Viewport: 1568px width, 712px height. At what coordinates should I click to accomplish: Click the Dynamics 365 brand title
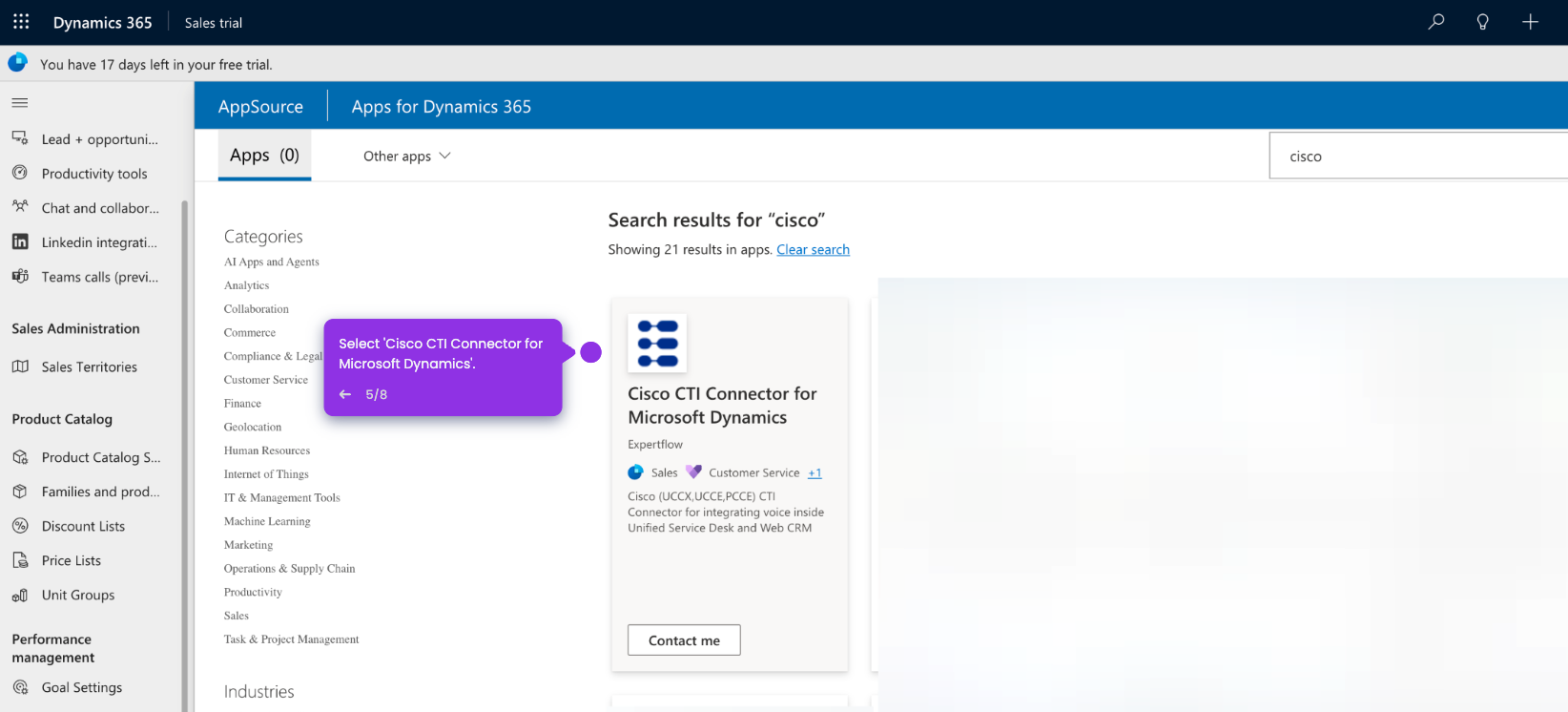tap(102, 22)
